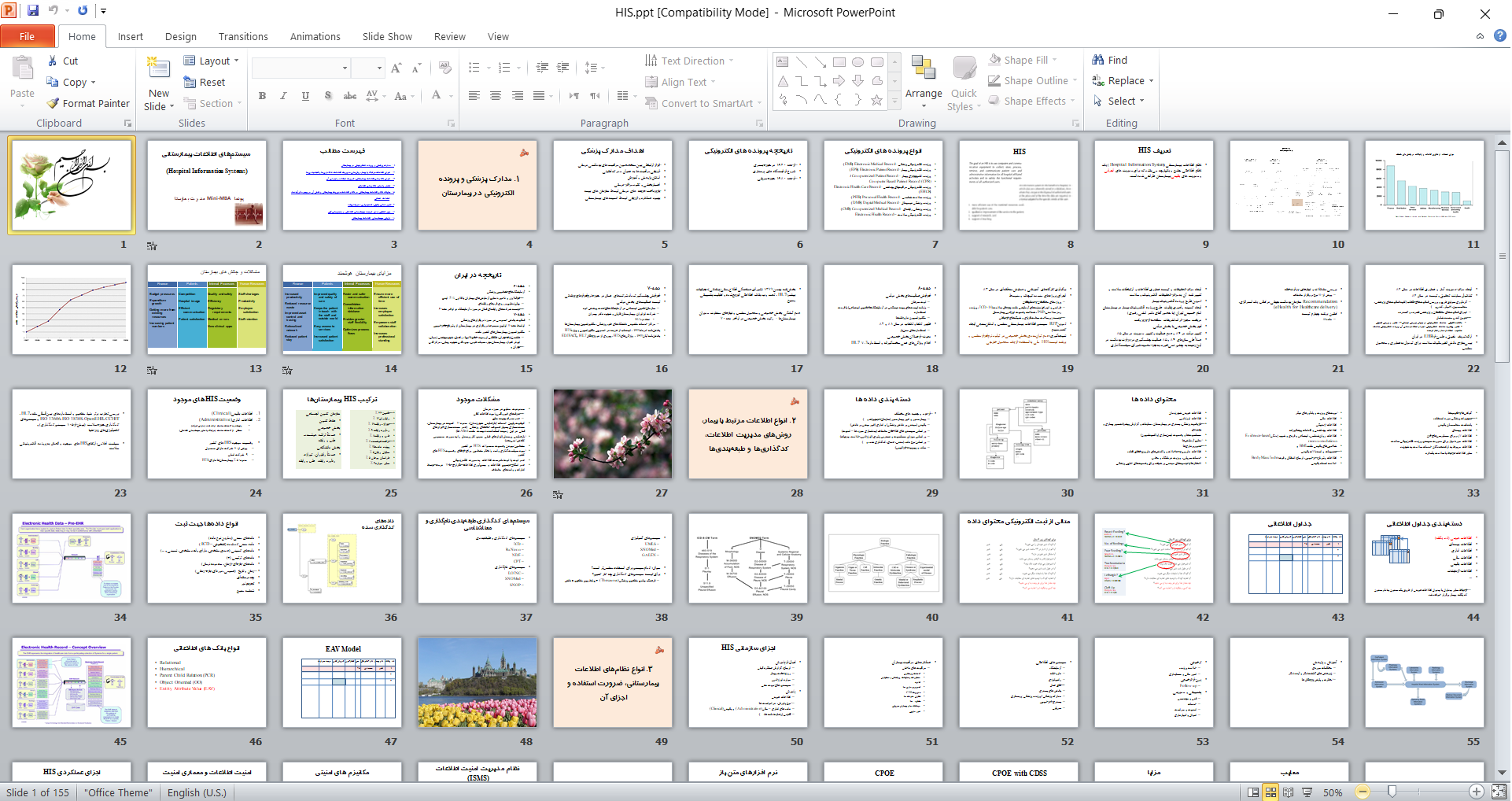Click the Align Text button
1512x801 pixels.
(680, 82)
